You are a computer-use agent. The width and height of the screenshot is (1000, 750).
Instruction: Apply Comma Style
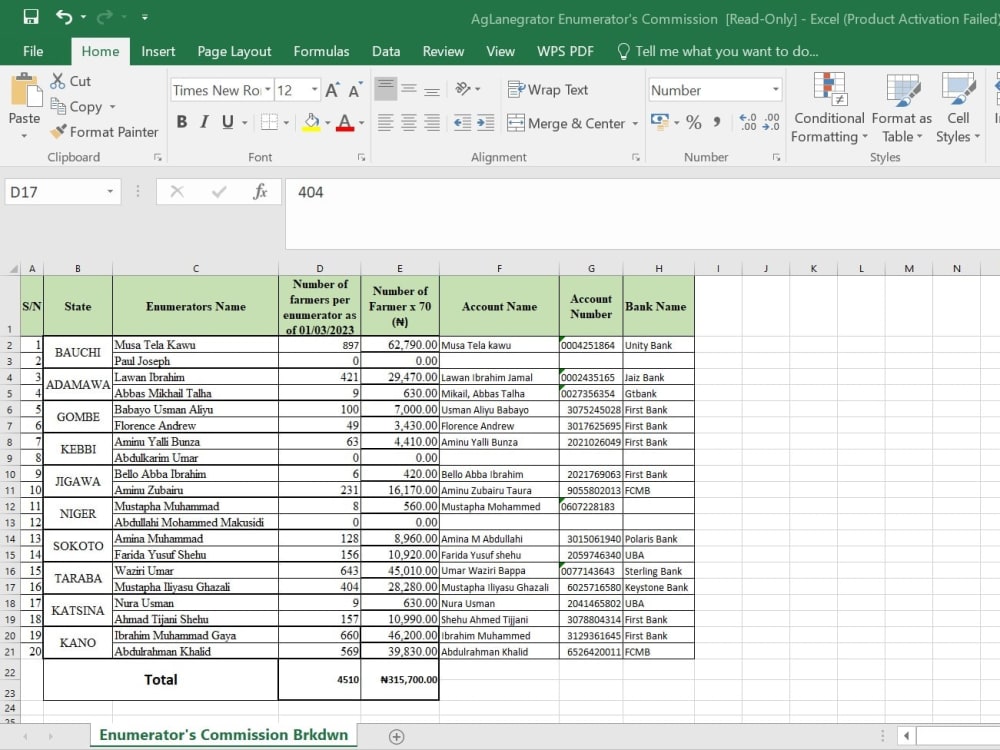point(717,122)
